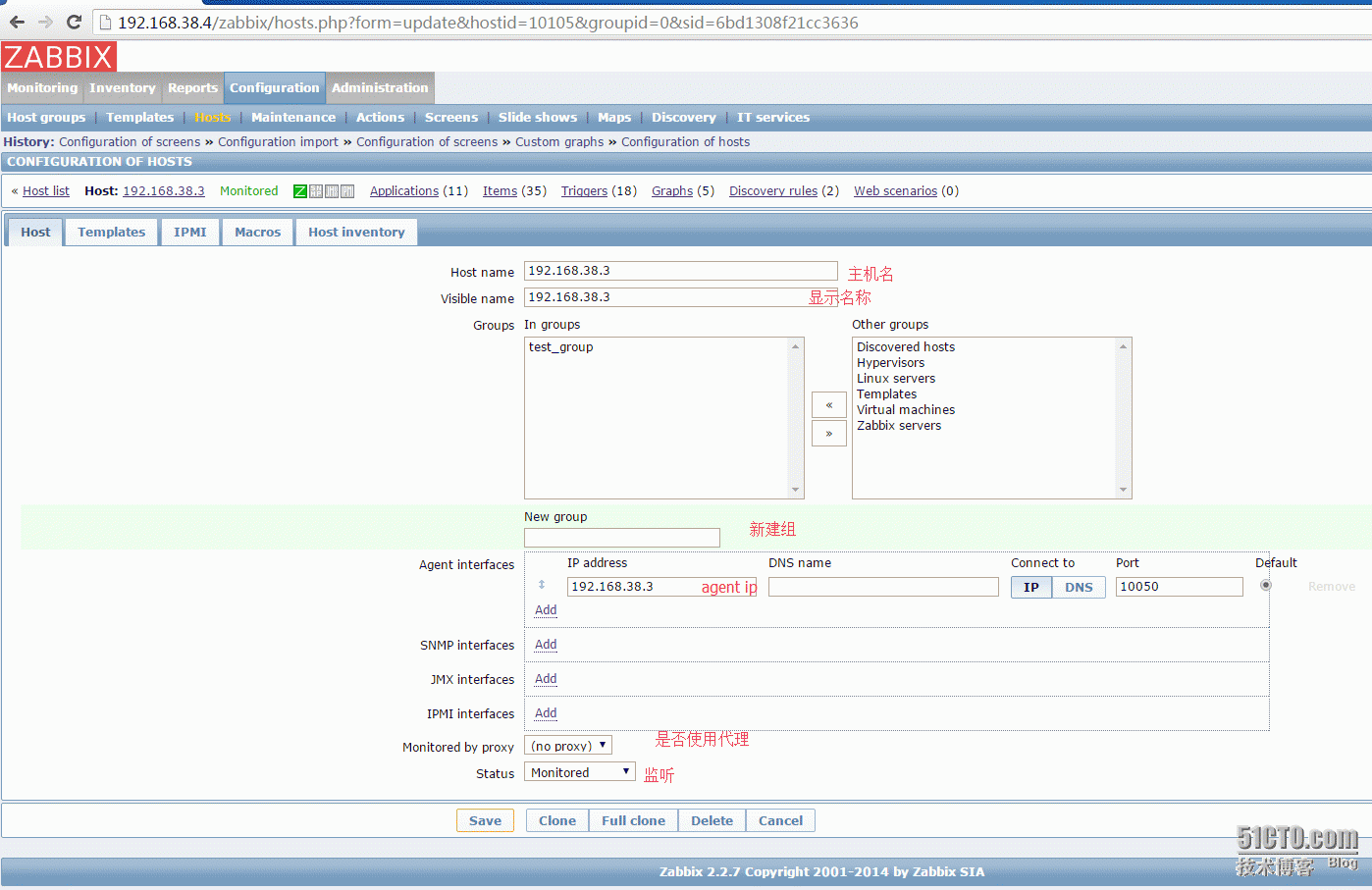Image resolution: width=1372 pixels, height=890 pixels.
Task: Switch to the Host inventory tab
Action: (x=356, y=232)
